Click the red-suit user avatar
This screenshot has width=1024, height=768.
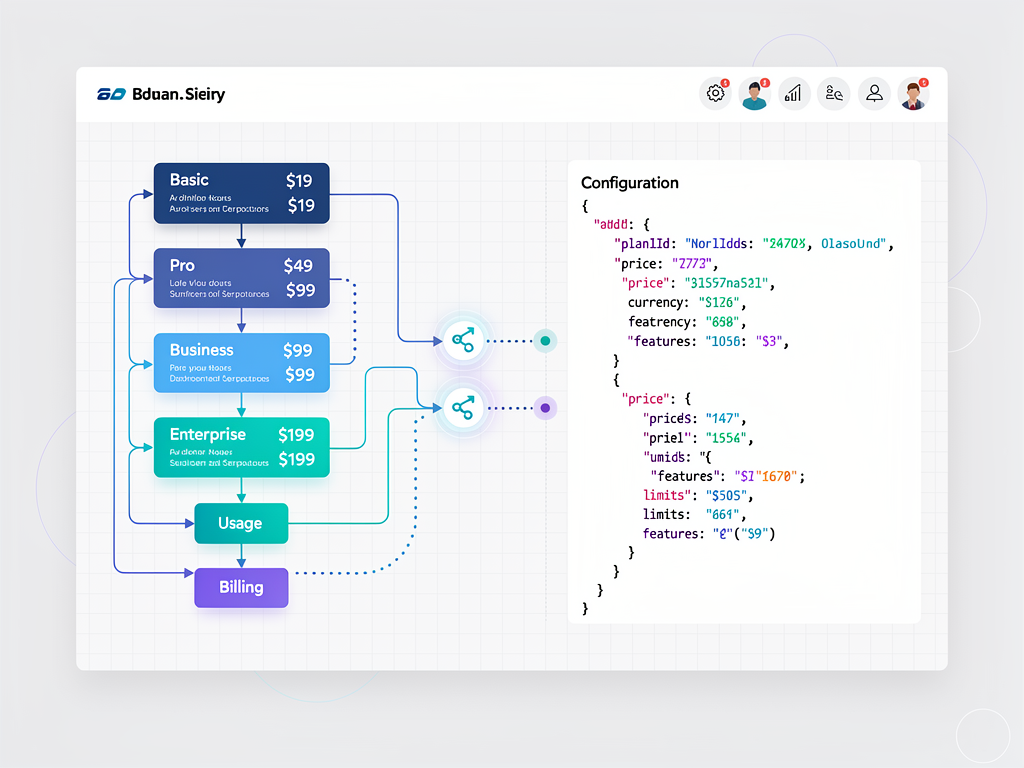pyautogui.click(x=913, y=93)
